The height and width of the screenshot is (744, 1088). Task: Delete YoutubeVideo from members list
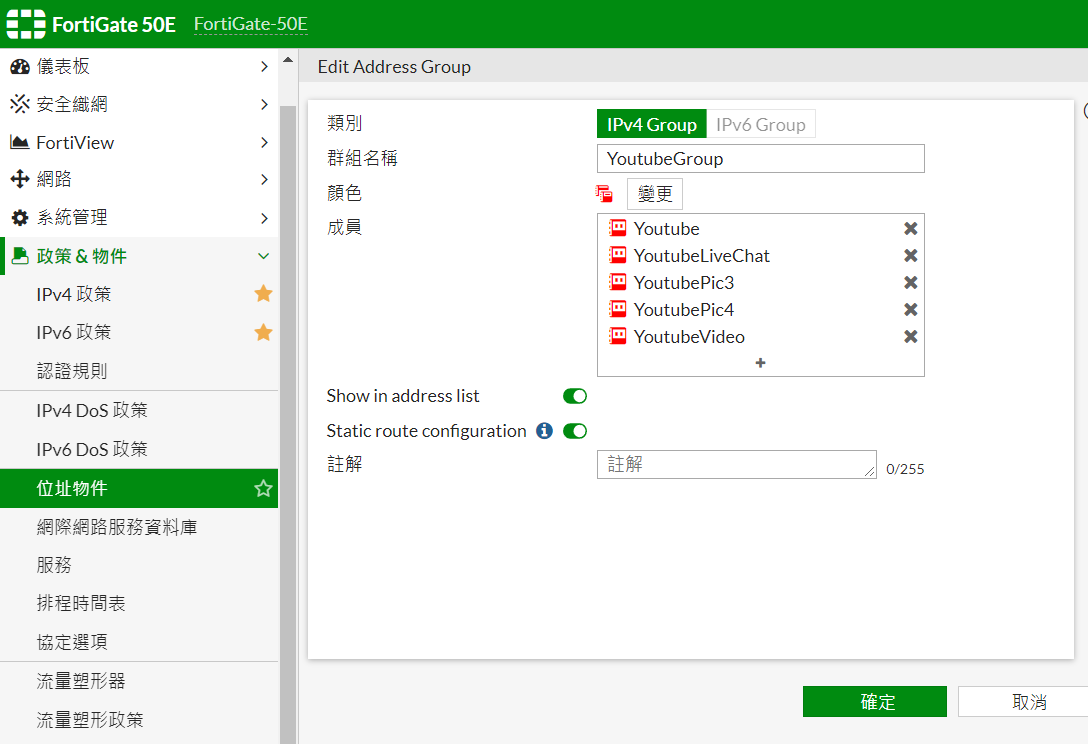[x=910, y=337]
